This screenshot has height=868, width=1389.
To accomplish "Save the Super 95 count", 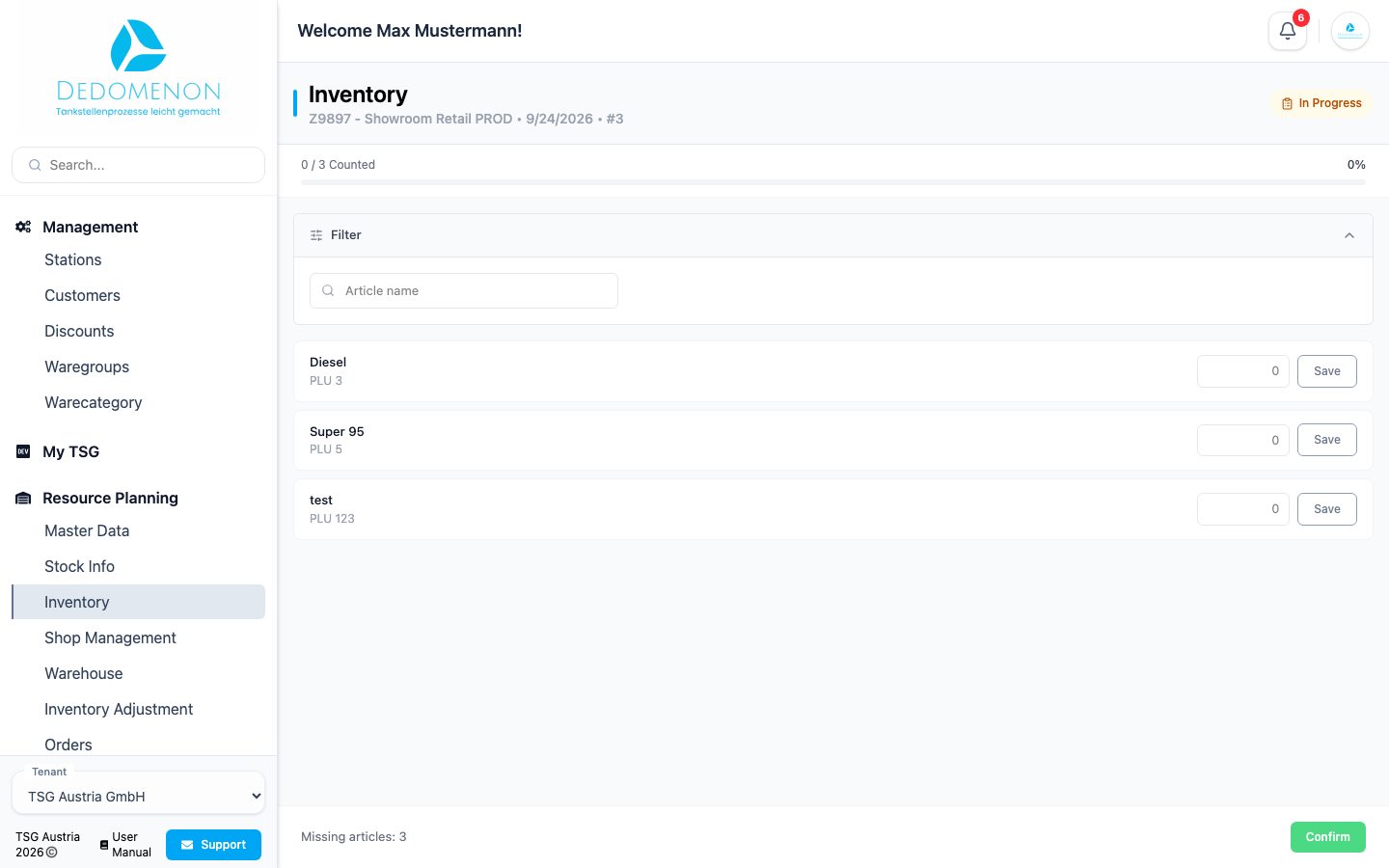I will (x=1327, y=440).
